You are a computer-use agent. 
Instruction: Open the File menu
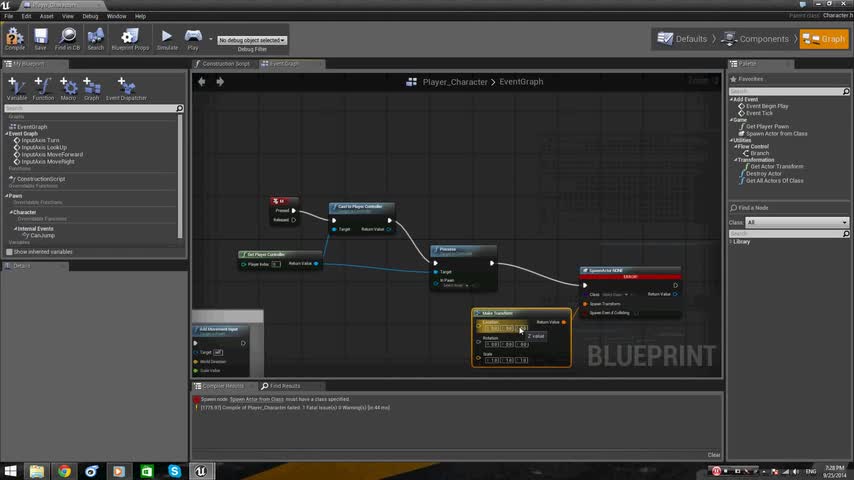9,16
